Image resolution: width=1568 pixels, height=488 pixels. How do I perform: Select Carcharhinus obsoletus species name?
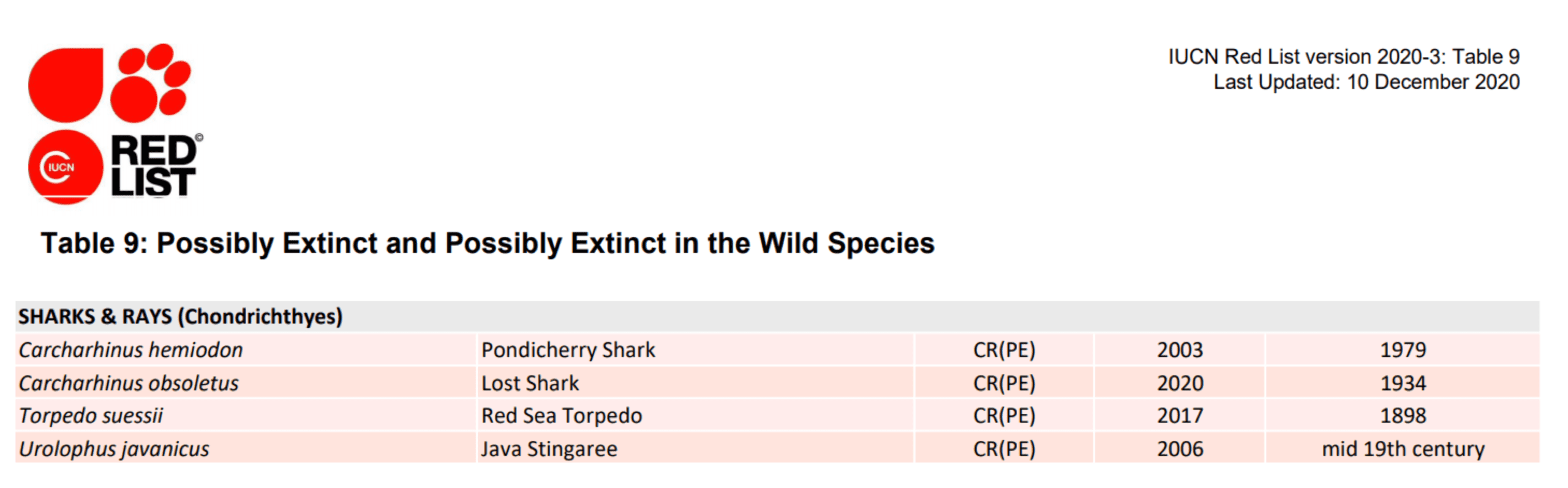coord(129,383)
